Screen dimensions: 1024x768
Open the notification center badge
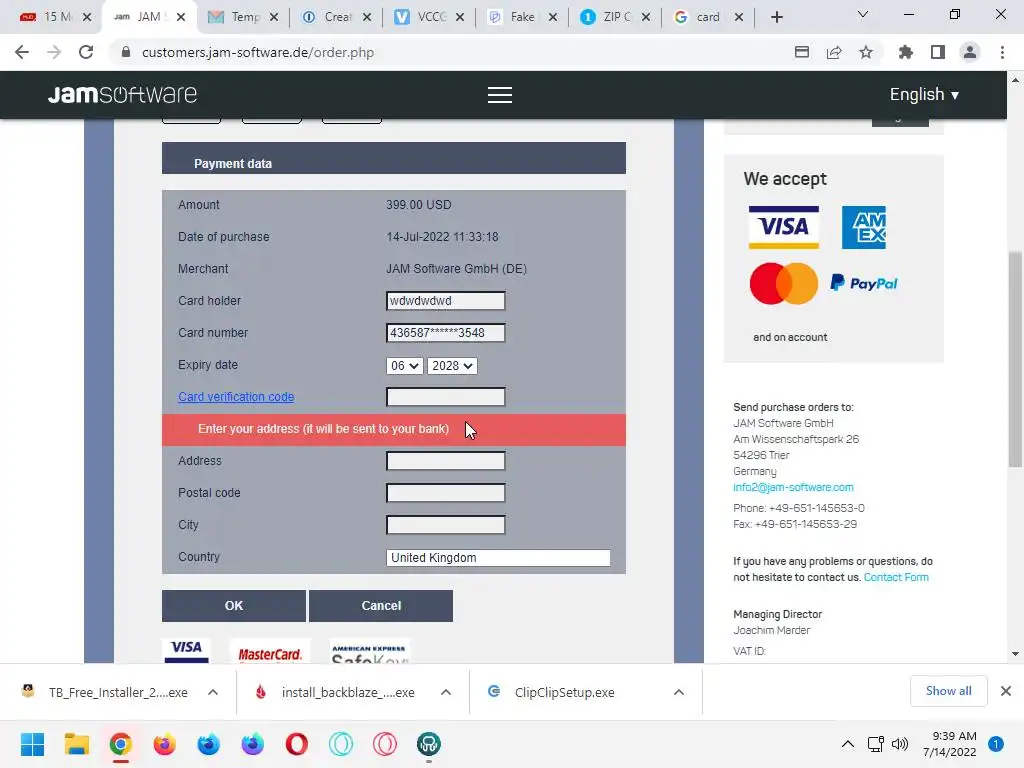click(995, 744)
